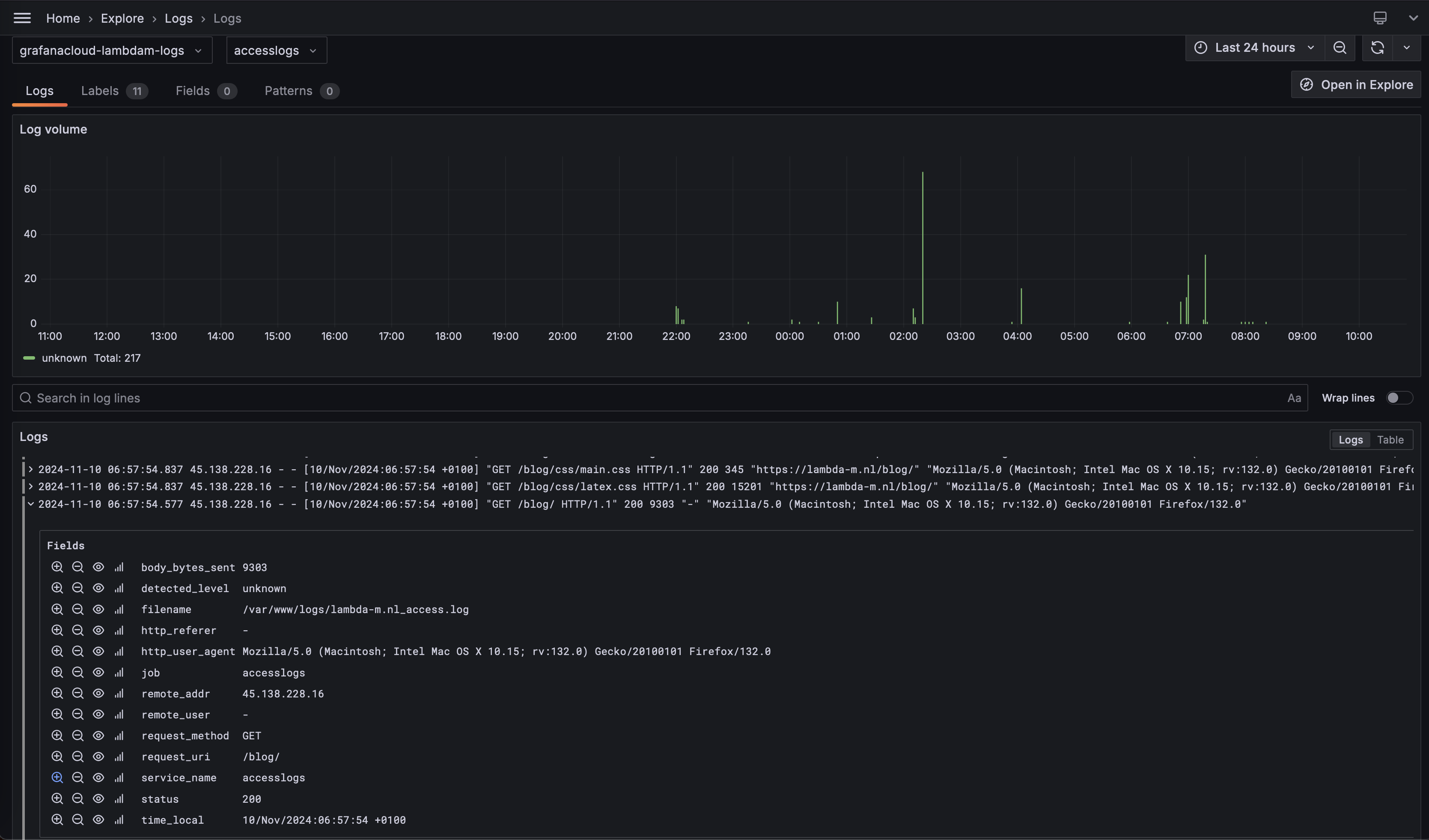The width and height of the screenshot is (1429, 840).
Task: Go to Home breadcrumb
Action: [x=63, y=18]
